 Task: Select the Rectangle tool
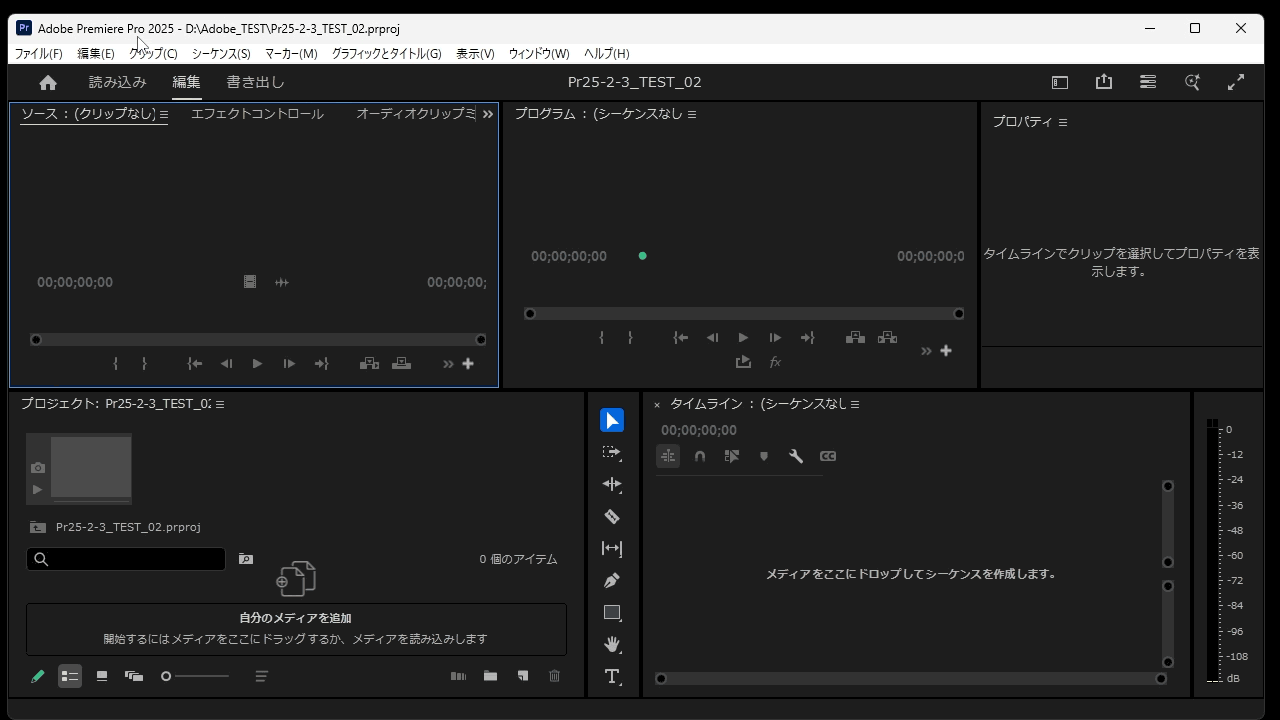click(x=612, y=613)
